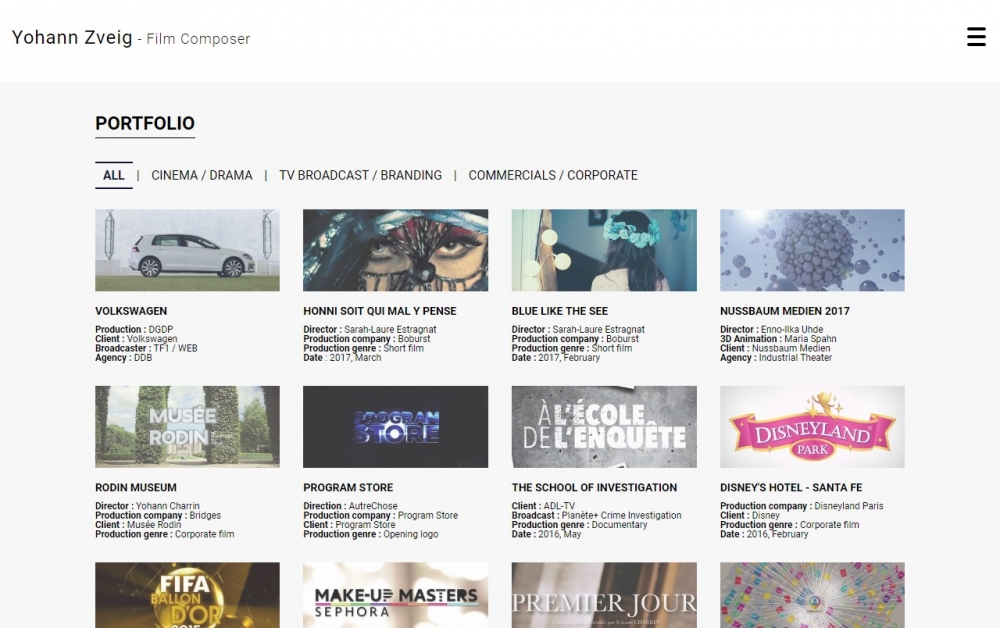
Task: Open the Volkswagen car thumbnail
Action: [x=187, y=250]
